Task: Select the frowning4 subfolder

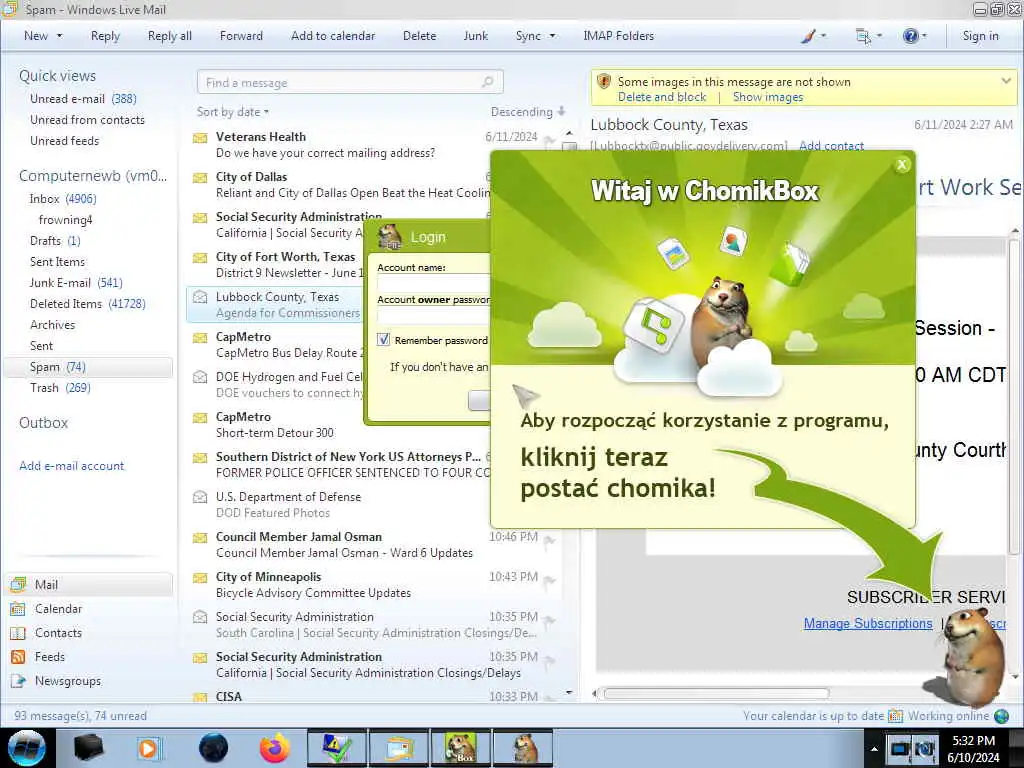Action: click(x=65, y=220)
